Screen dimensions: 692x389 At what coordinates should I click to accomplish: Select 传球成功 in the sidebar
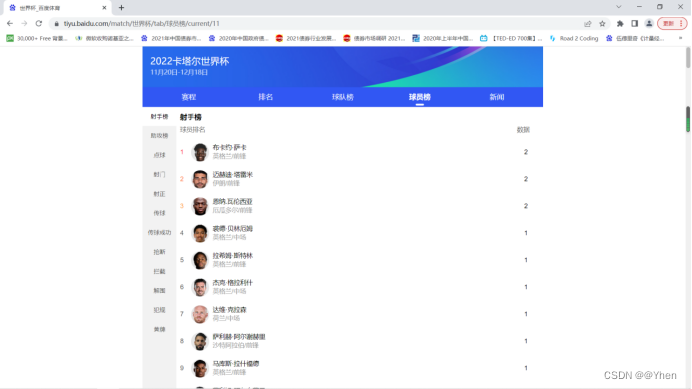point(159,232)
